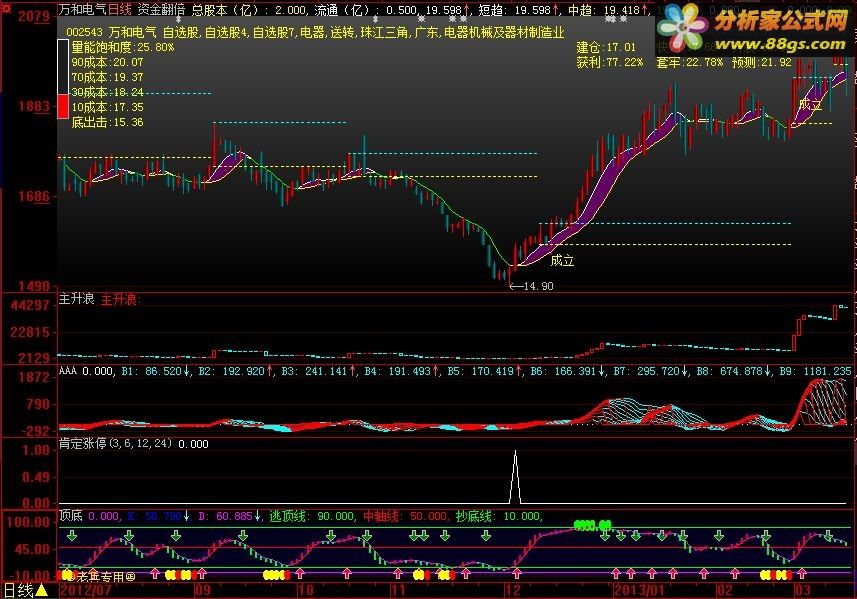Click the 总股本（亿）: 2.000 value
This screenshot has width=857, height=599.
pyautogui.click(x=248, y=10)
